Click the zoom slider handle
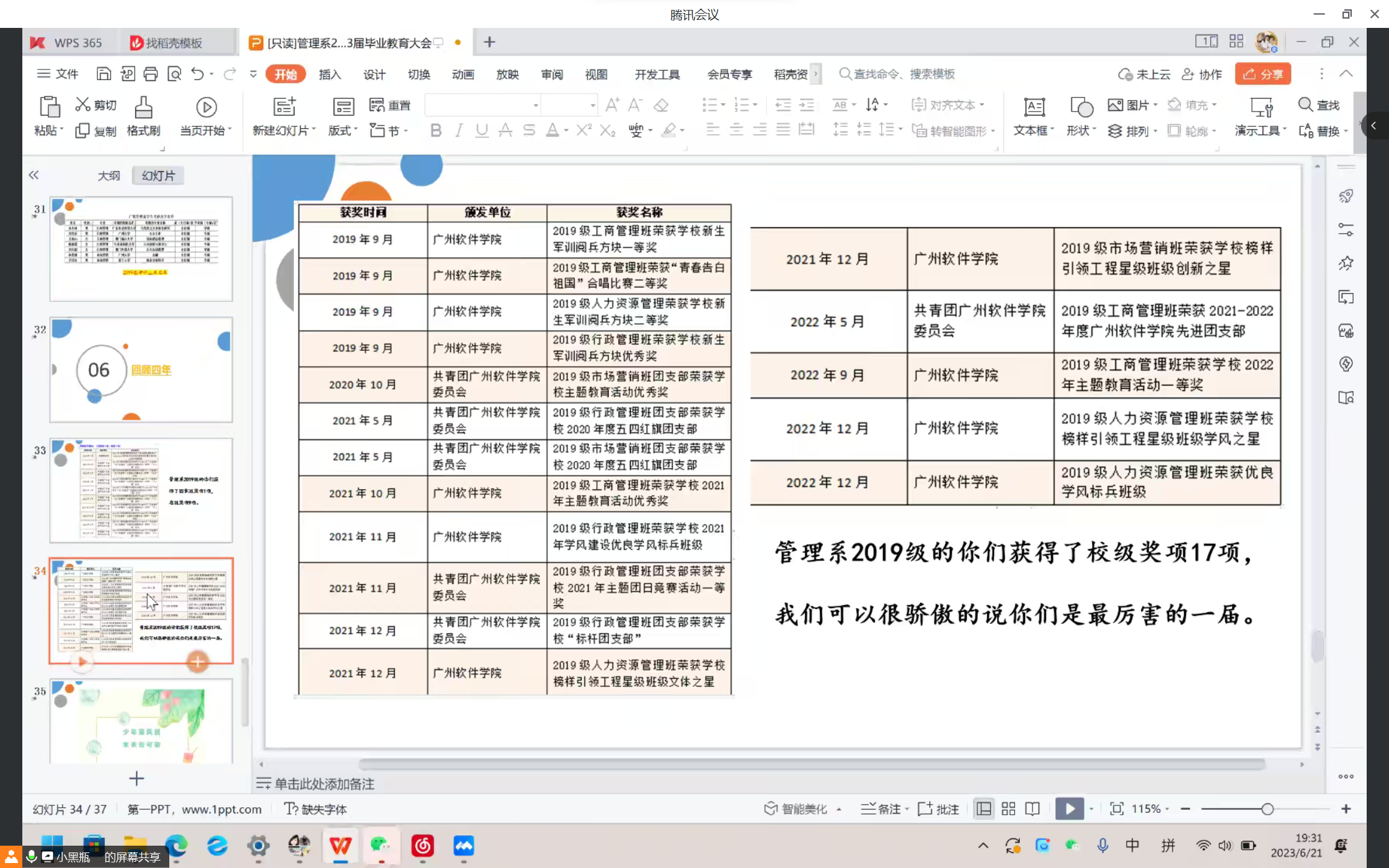Viewport: 1389px width, 868px height. coord(1267,808)
